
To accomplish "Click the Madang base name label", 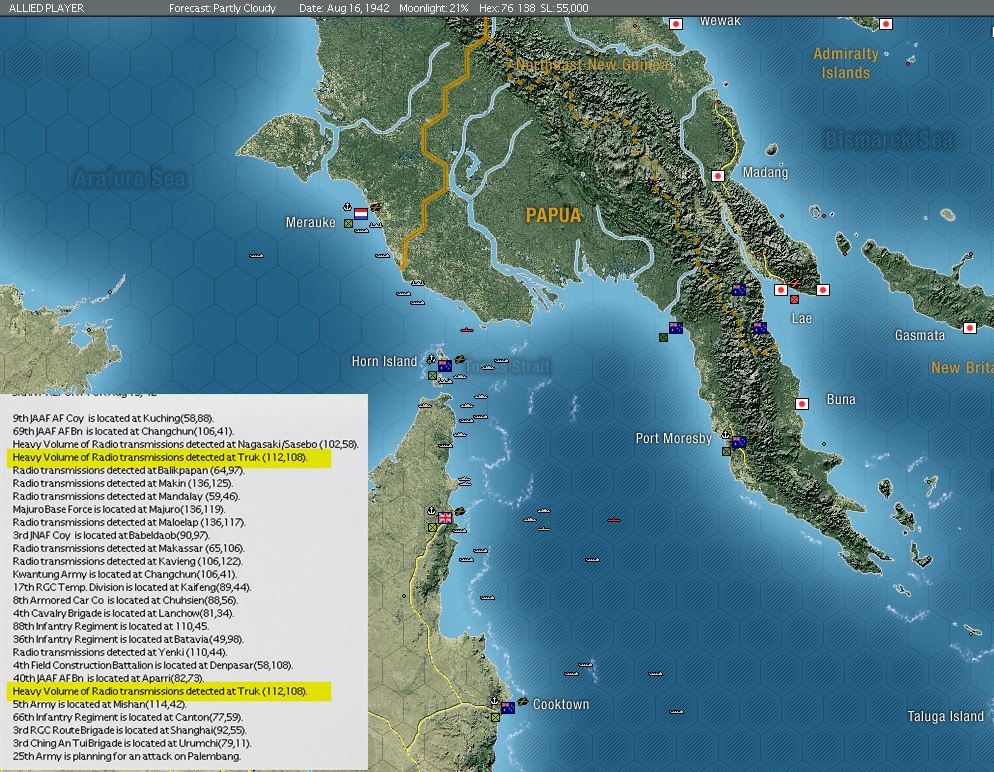I will tap(765, 172).
